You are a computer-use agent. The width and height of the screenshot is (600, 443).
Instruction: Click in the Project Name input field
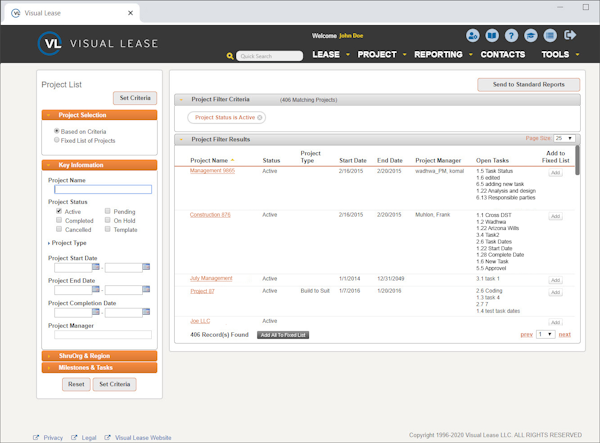pyautogui.click(x=103, y=189)
